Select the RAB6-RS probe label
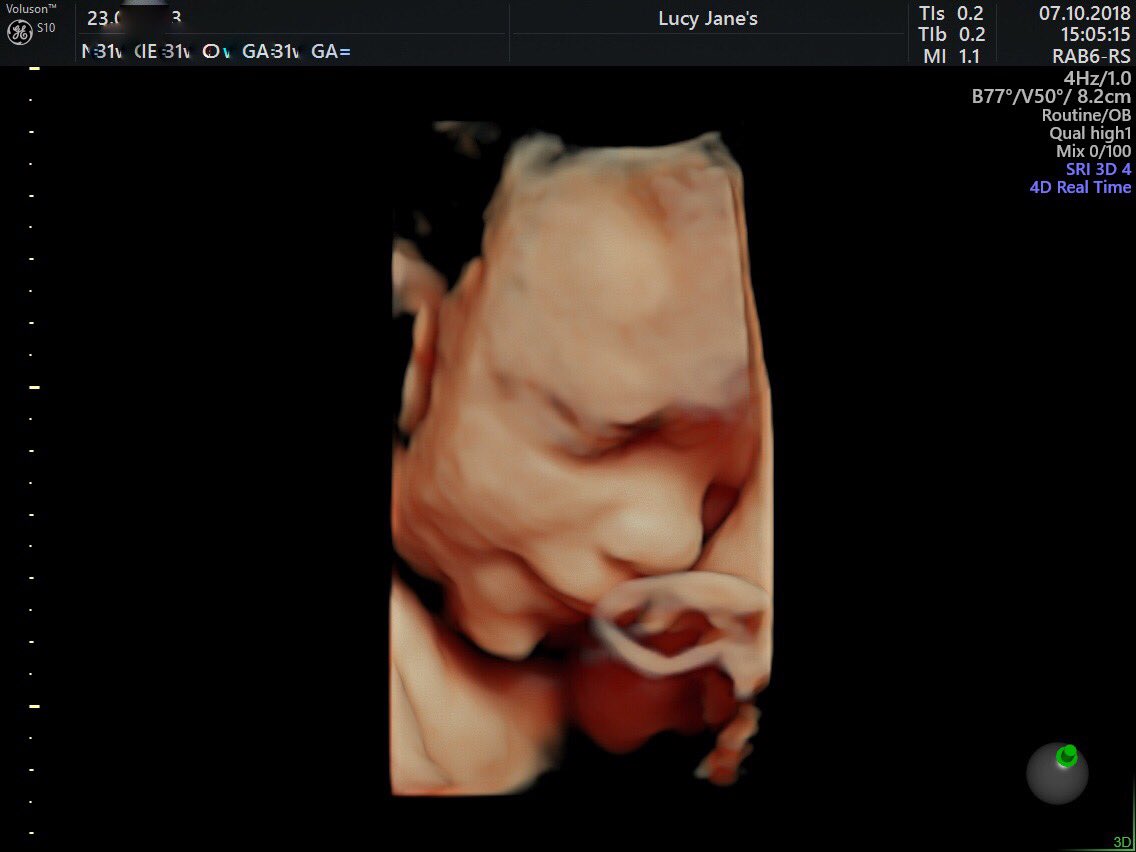Image resolution: width=1136 pixels, height=852 pixels. click(1091, 57)
